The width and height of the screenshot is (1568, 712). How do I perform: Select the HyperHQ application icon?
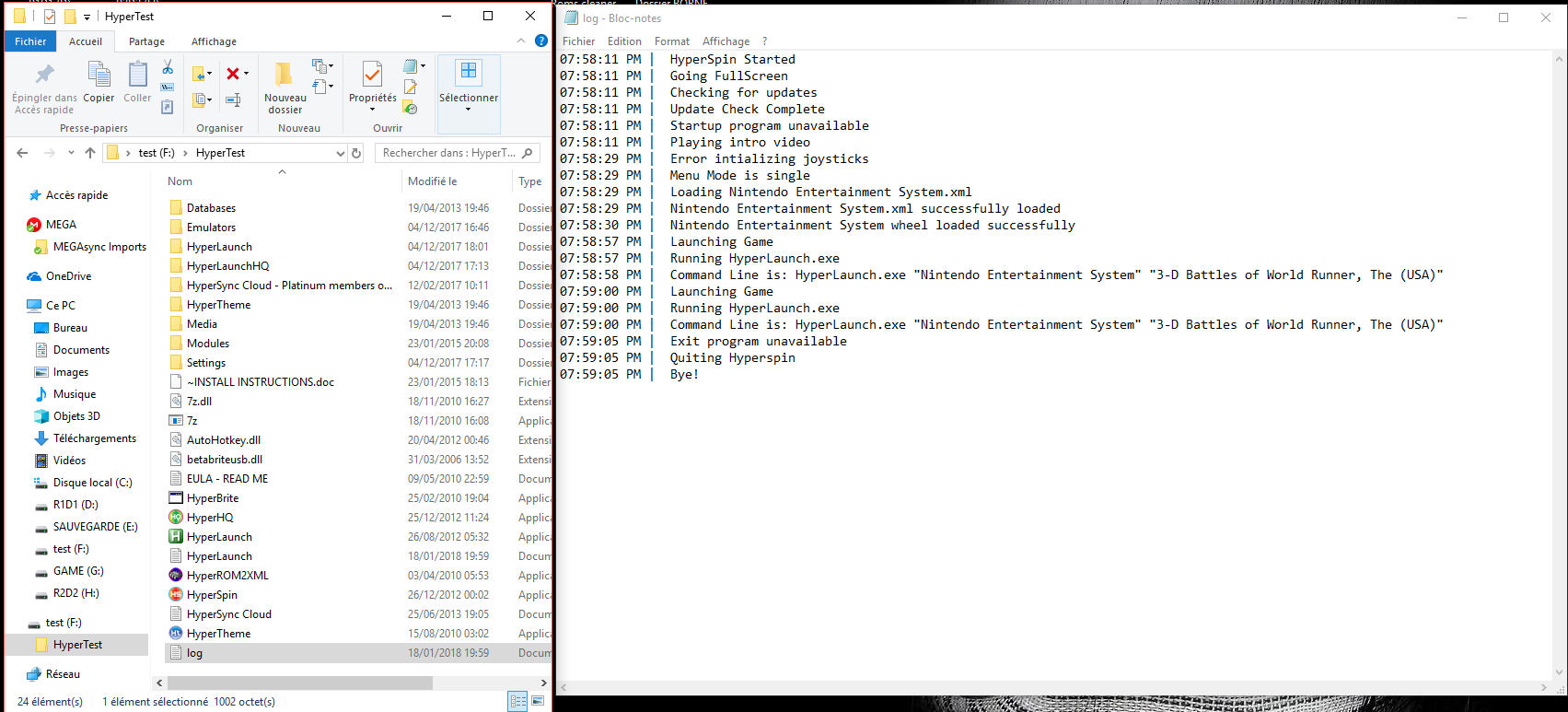[176, 518]
